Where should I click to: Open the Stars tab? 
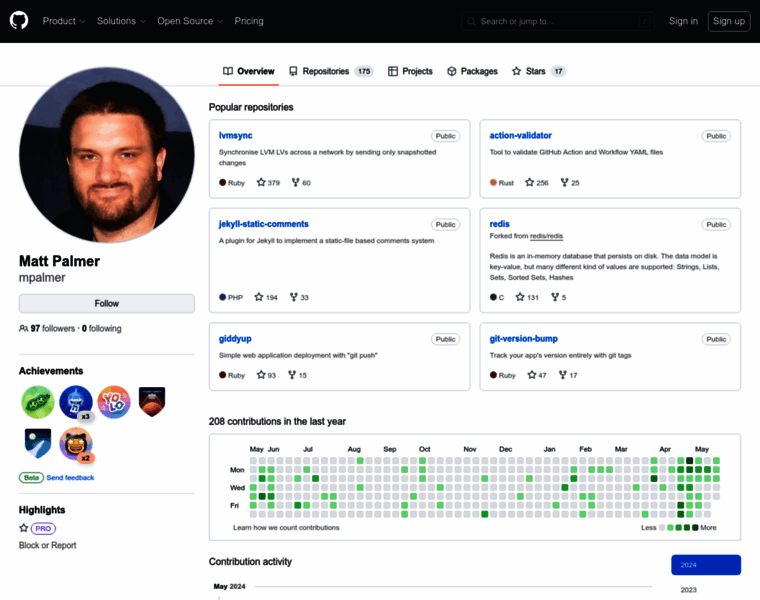(538, 71)
